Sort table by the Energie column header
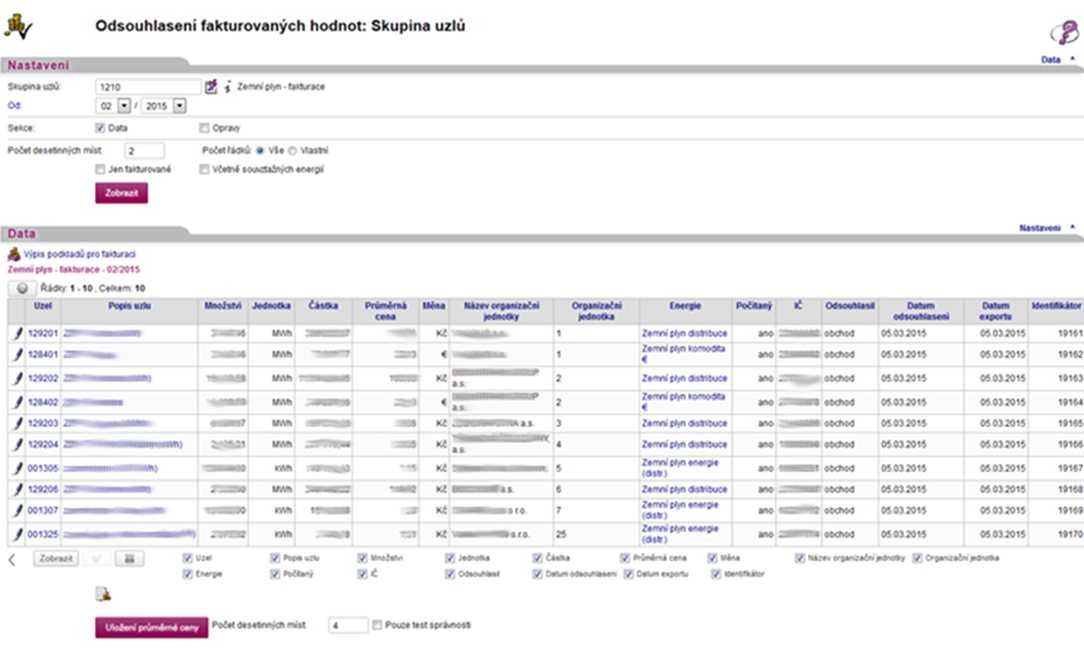 (x=685, y=305)
